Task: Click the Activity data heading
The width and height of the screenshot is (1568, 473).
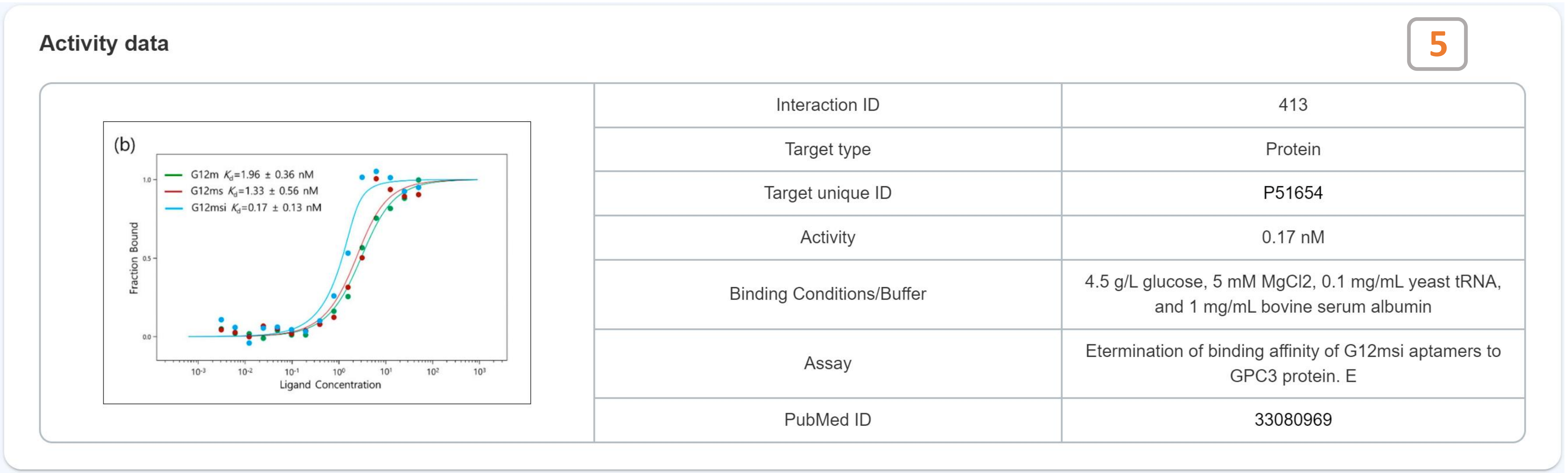Action: click(104, 43)
